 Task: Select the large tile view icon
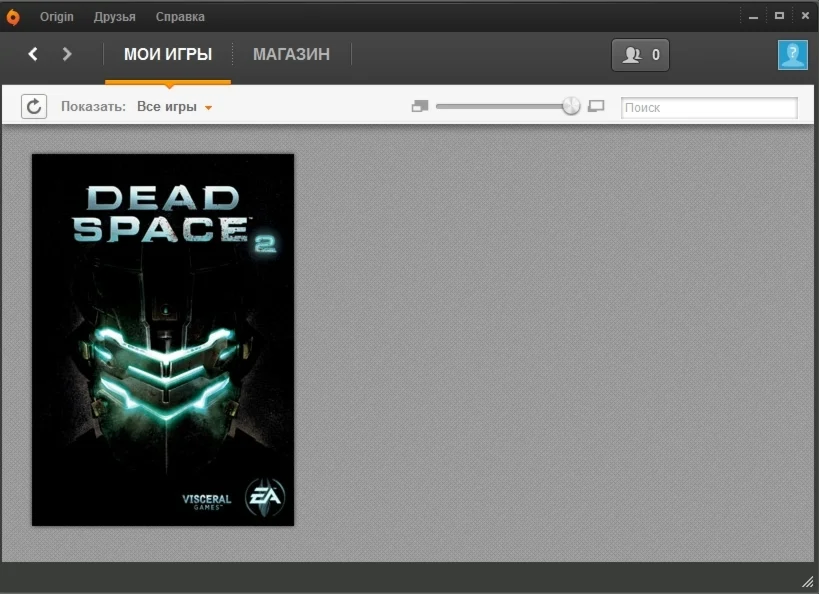point(595,105)
